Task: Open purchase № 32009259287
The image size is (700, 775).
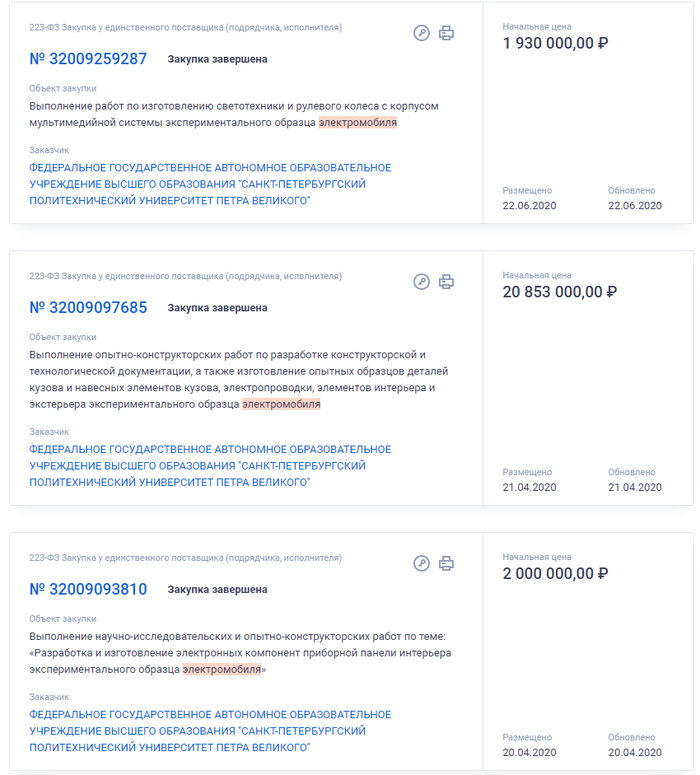Action: click(x=88, y=59)
